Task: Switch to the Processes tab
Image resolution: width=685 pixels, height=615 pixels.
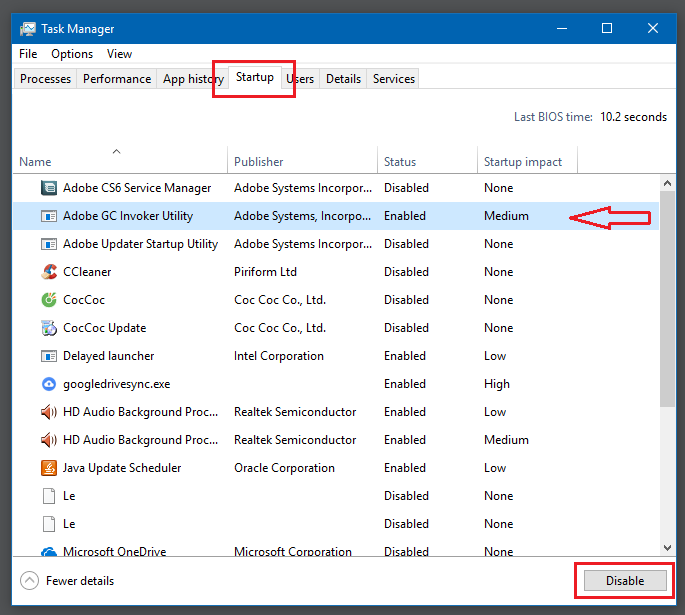Action: [x=45, y=79]
